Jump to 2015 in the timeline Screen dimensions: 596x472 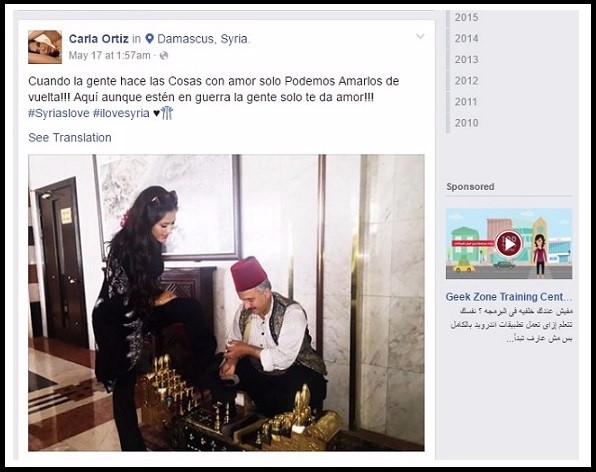click(x=466, y=17)
